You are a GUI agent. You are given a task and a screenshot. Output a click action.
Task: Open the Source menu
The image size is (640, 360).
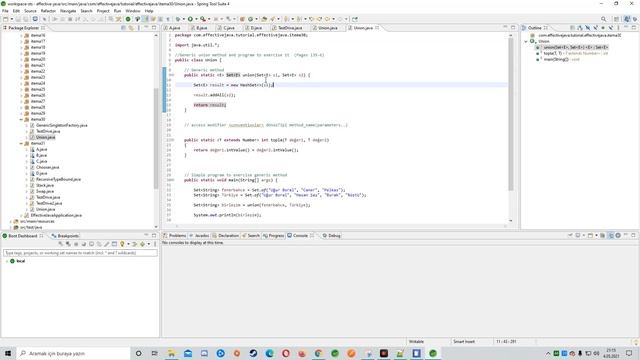(x=30, y=11)
